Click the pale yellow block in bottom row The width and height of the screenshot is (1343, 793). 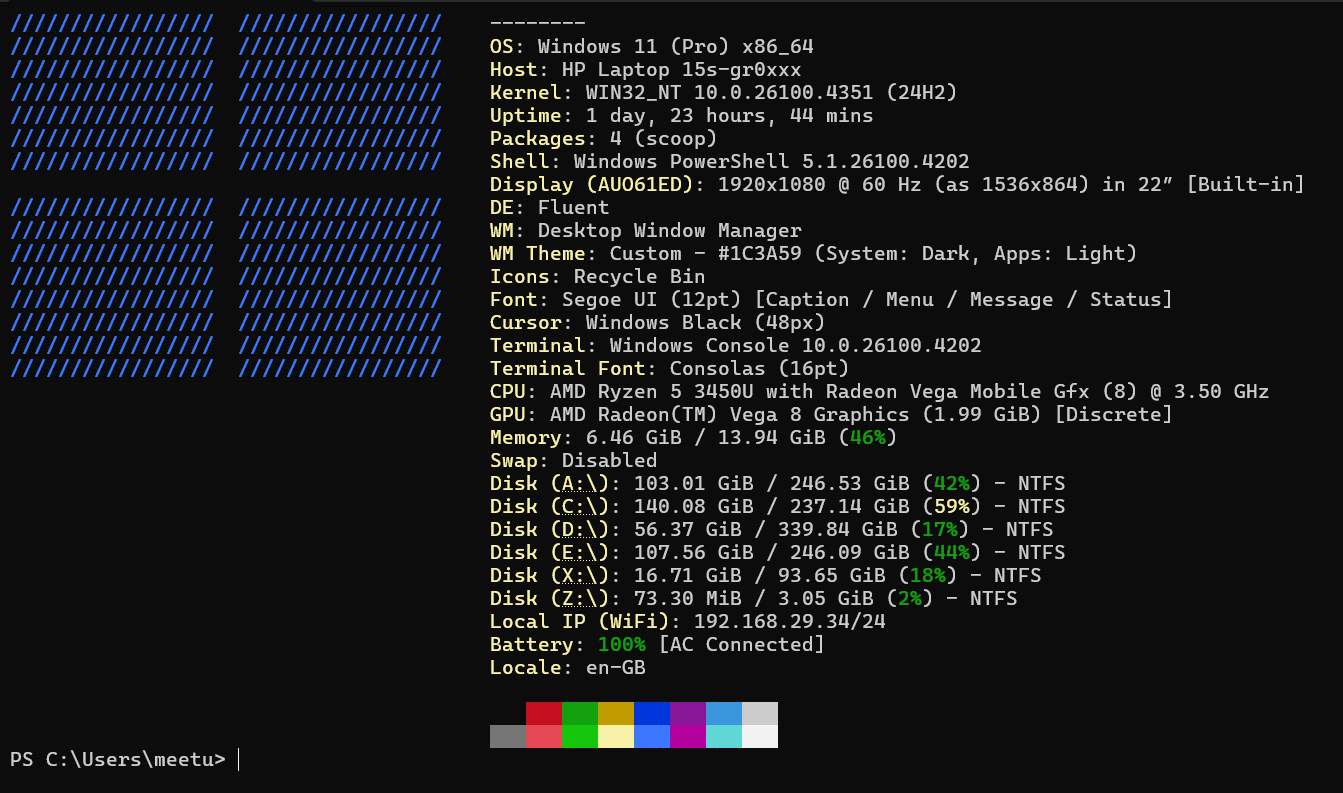(616, 736)
